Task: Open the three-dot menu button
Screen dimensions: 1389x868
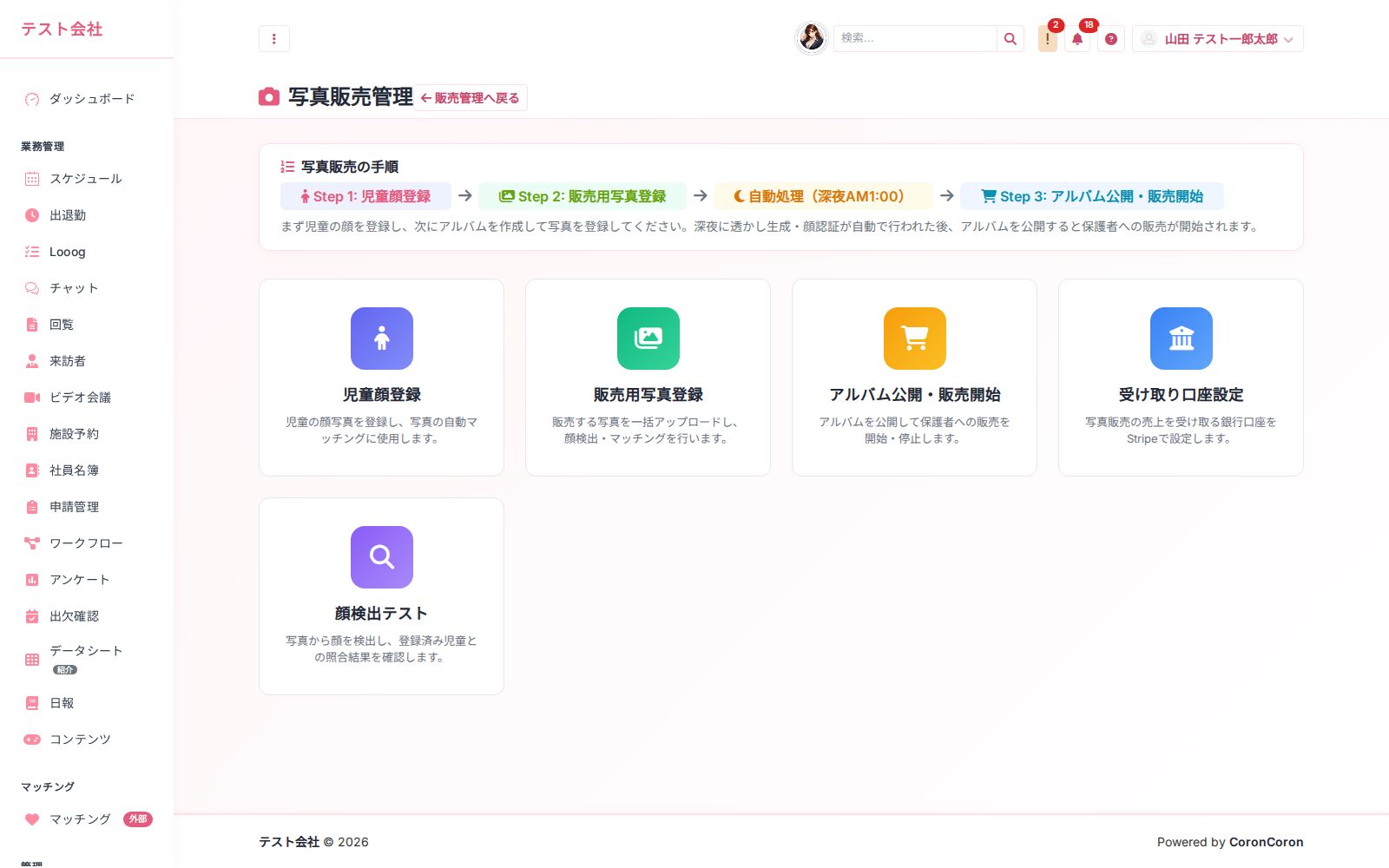Action: click(273, 39)
